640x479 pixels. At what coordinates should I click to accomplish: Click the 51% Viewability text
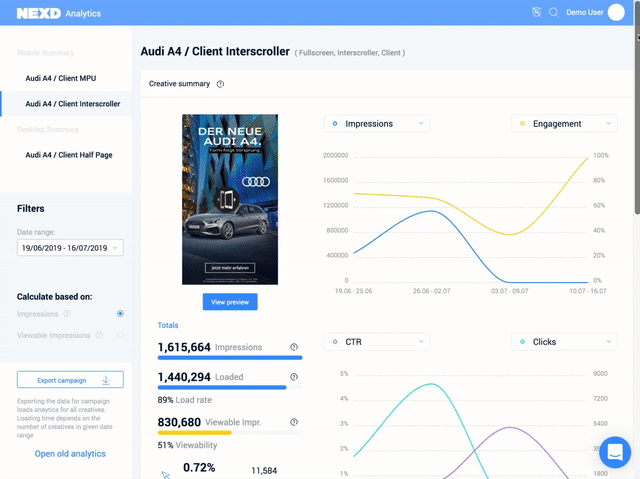click(x=187, y=445)
